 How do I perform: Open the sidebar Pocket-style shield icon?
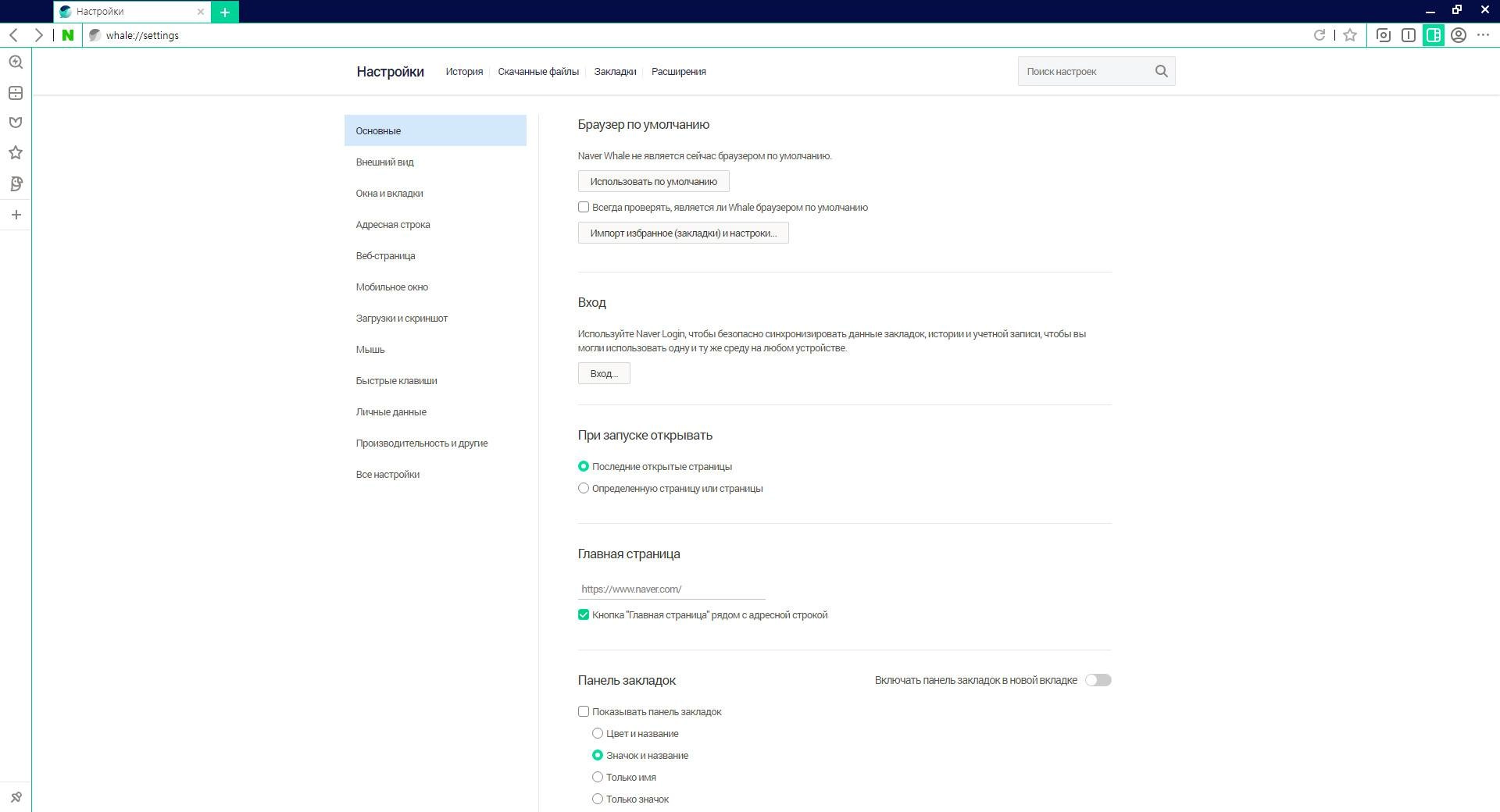(x=16, y=123)
